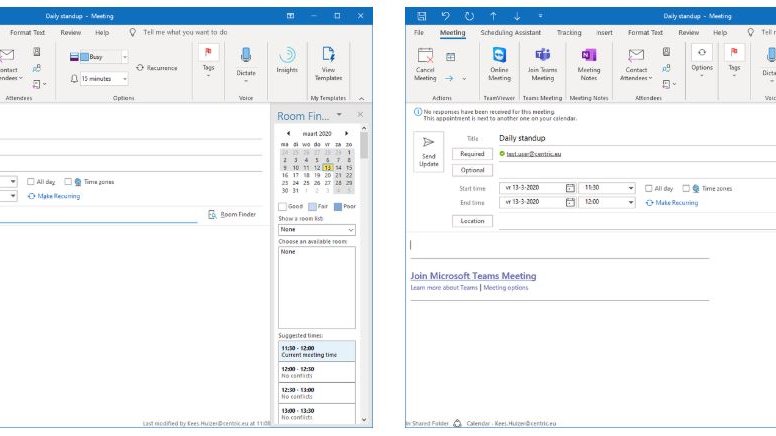
Task: Click Recurrence in left window ribbon
Action: [x=156, y=68]
